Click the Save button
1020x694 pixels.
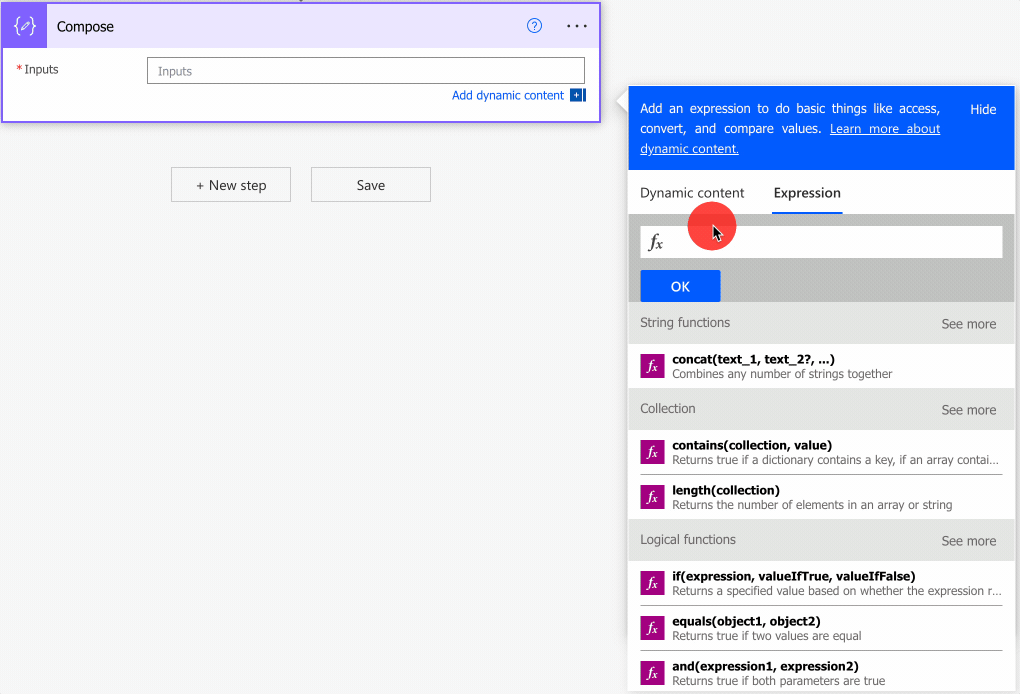tap(370, 185)
